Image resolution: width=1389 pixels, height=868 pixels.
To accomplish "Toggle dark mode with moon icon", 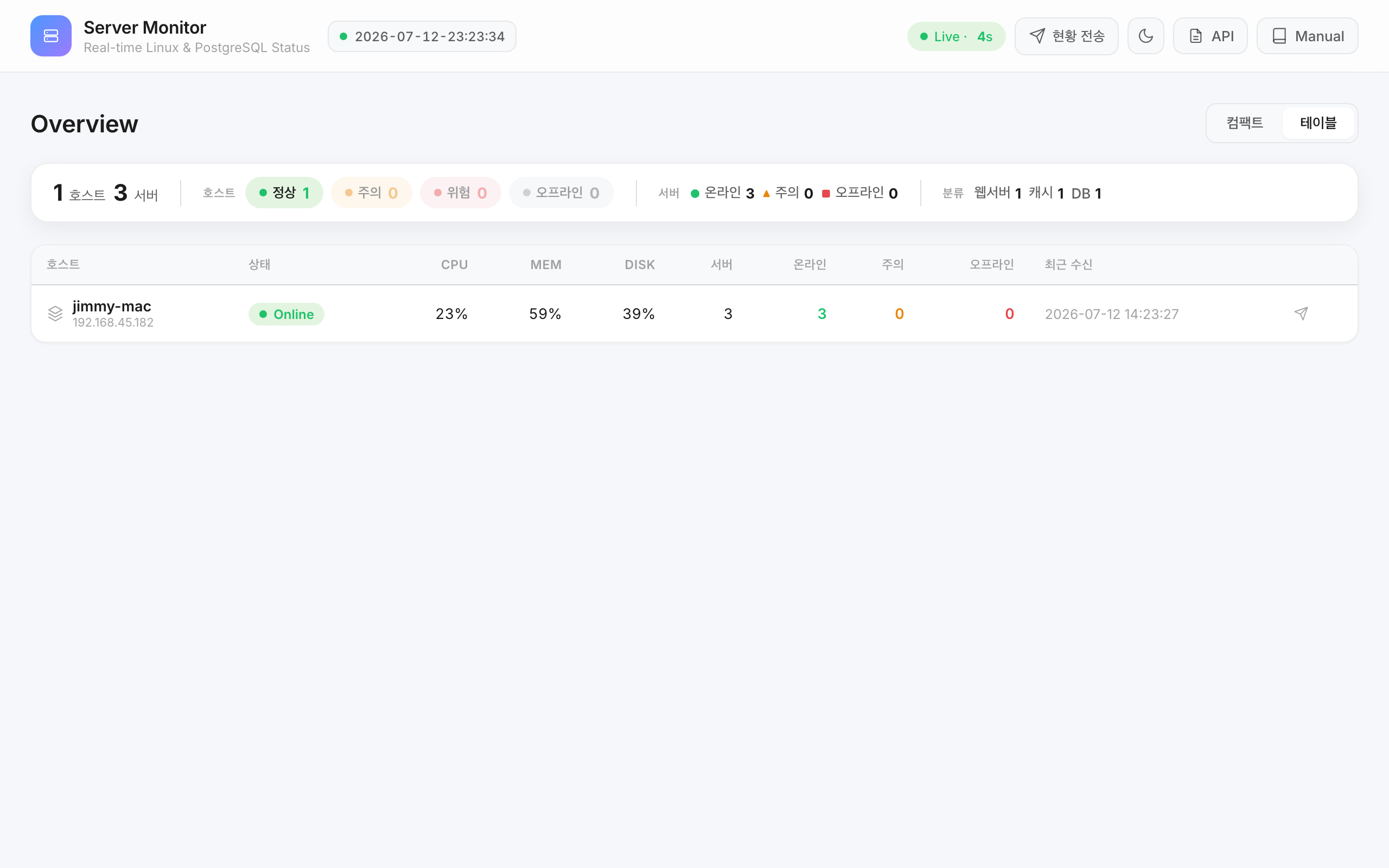I will [1145, 36].
